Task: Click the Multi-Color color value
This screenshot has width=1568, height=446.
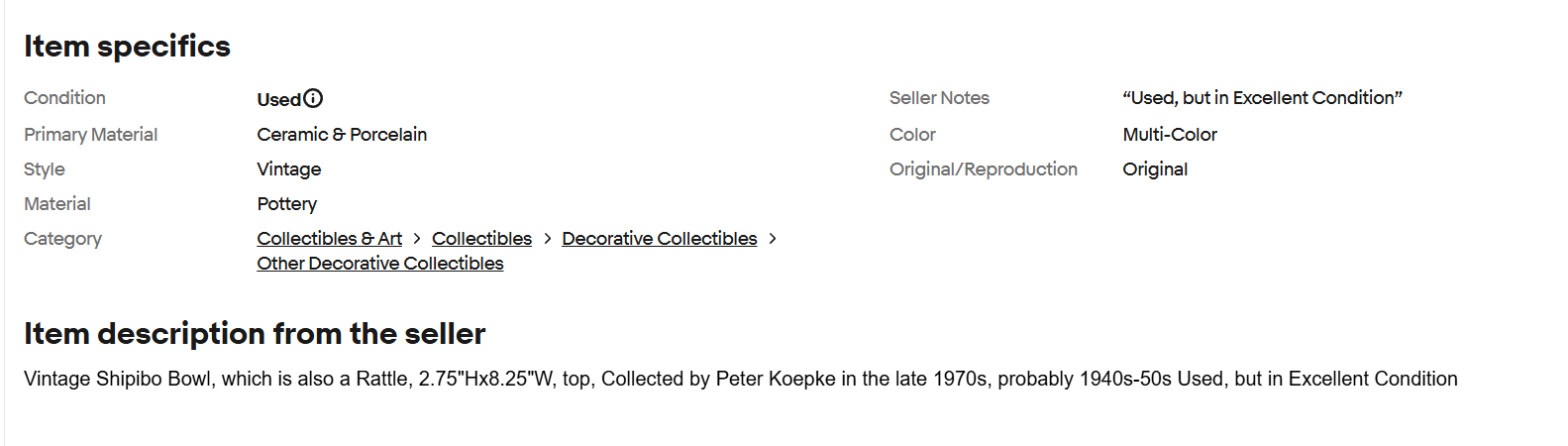Action: tap(1169, 135)
